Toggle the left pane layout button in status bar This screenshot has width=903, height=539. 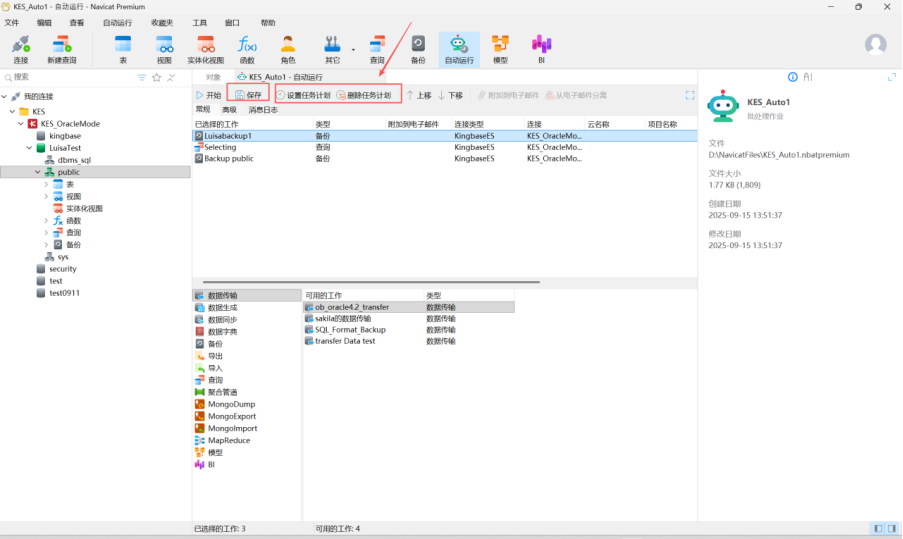click(x=877, y=528)
